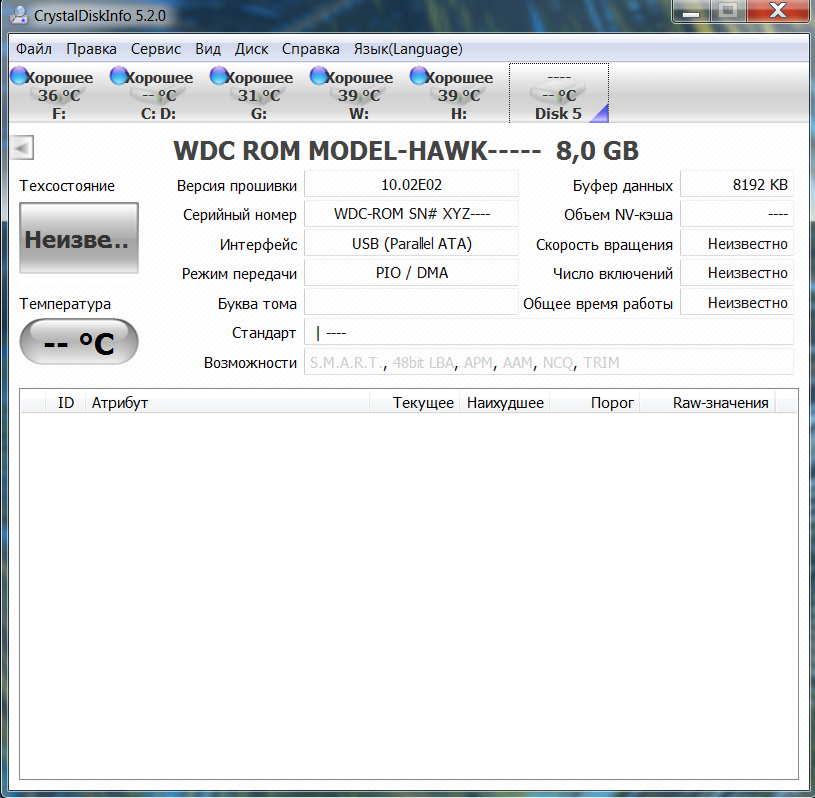The image size is (815, 798).
Task: Click the buffer size value 8192 KB
Action: click(x=737, y=185)
